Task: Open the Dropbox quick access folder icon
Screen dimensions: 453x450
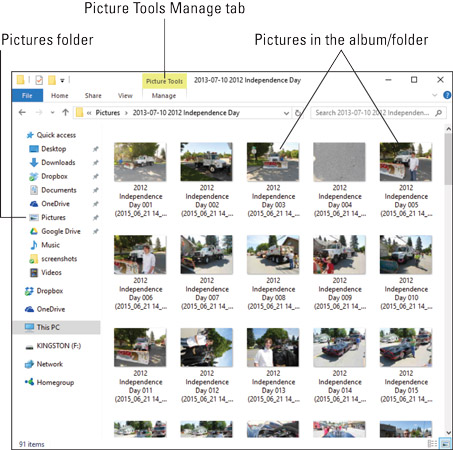Action: [x=34, y=176]
